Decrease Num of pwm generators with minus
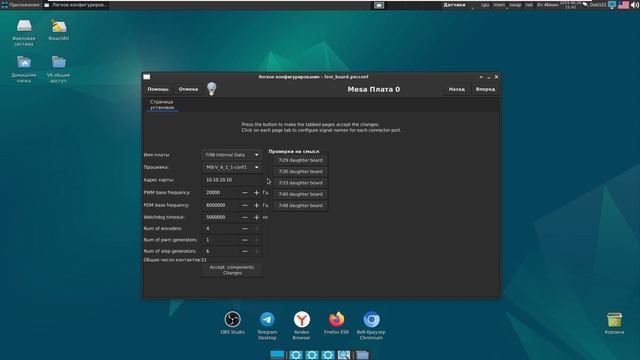The width and height of the screenshot is (640, 360). pos(245,240)
